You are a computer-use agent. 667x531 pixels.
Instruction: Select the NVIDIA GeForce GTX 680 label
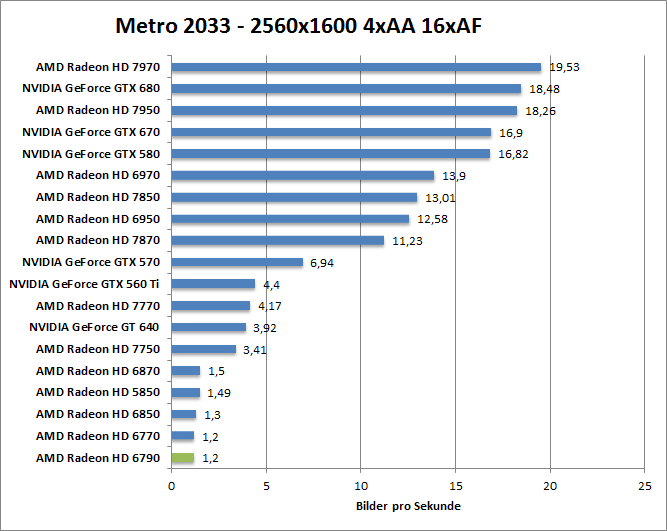91,88
